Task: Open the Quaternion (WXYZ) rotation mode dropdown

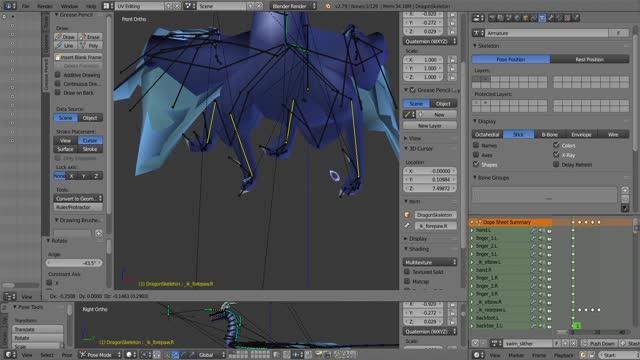Action: pos(430,41)
